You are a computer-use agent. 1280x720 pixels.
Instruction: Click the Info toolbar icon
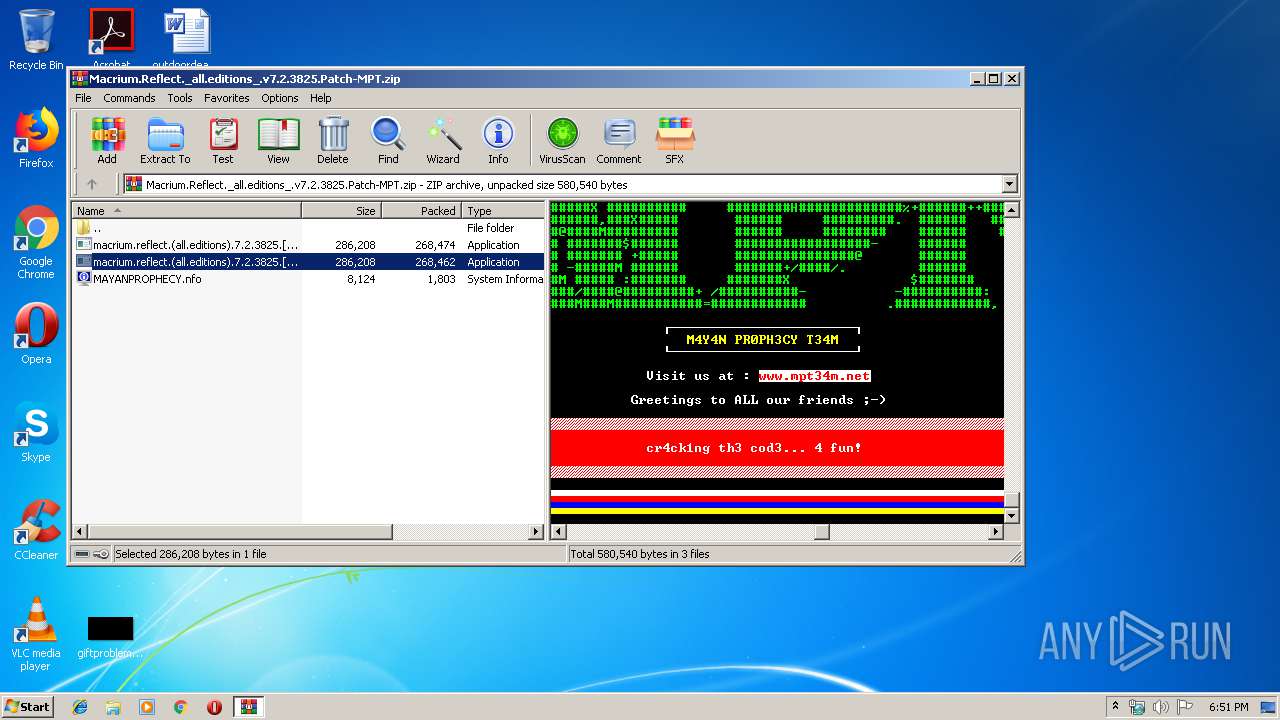click(498, 140)
